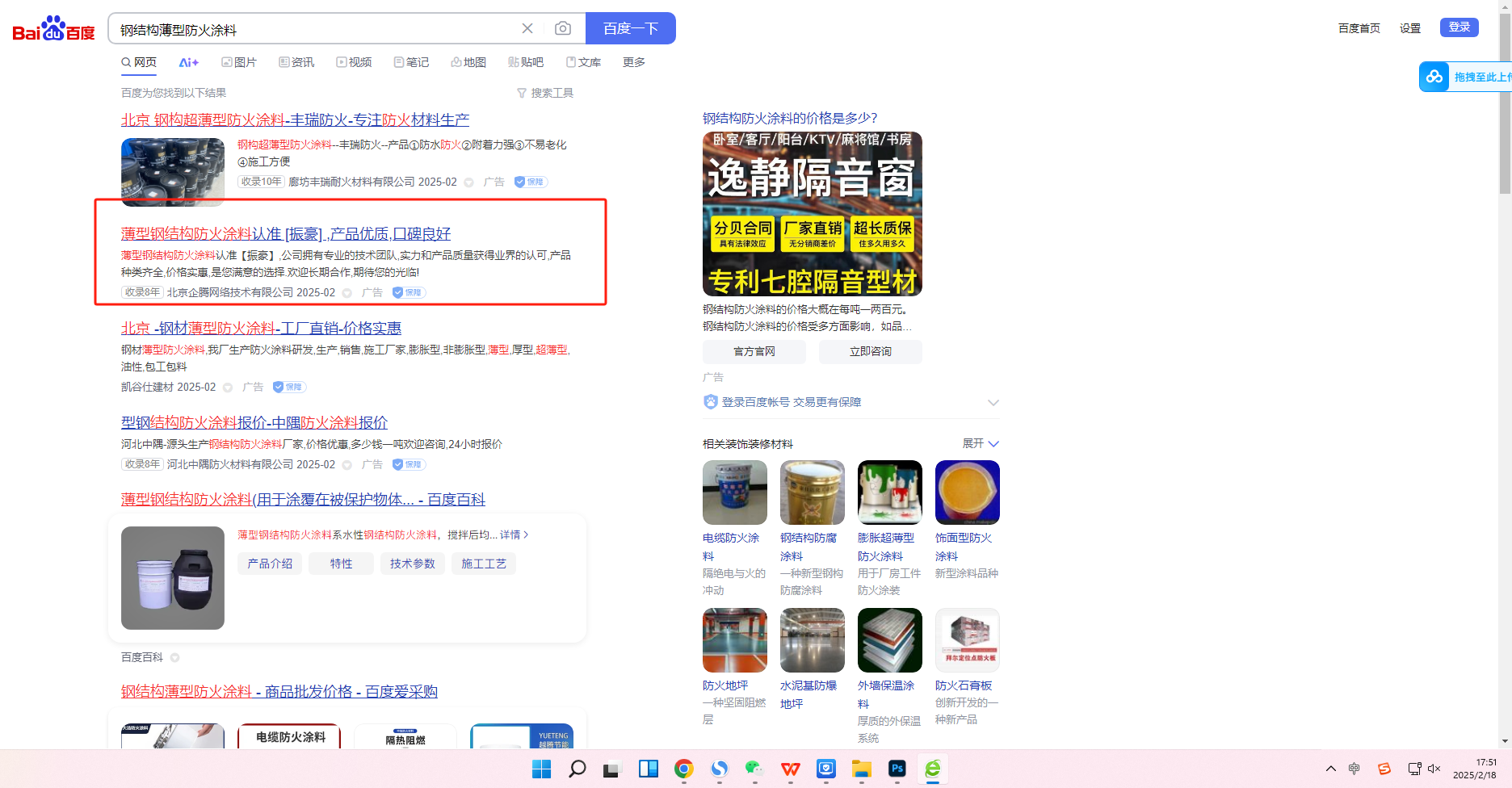The image size is (1512, 788).
Task: Click the Baidu Netdisk upload icon
Action: [1434, 77]
